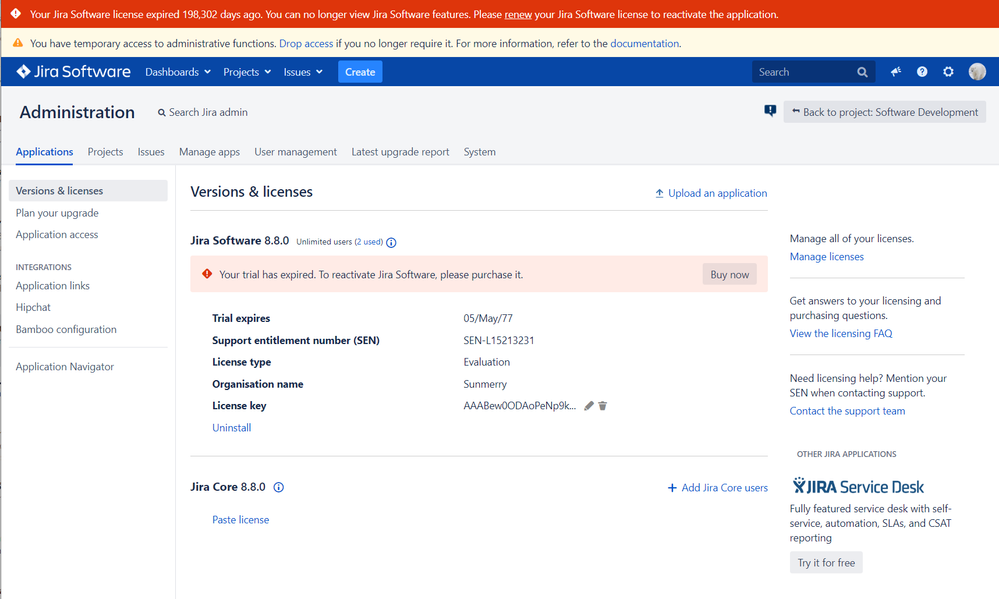Go back to project Software Development
This screenshot has width=999, height=599.
click(884, 112)
